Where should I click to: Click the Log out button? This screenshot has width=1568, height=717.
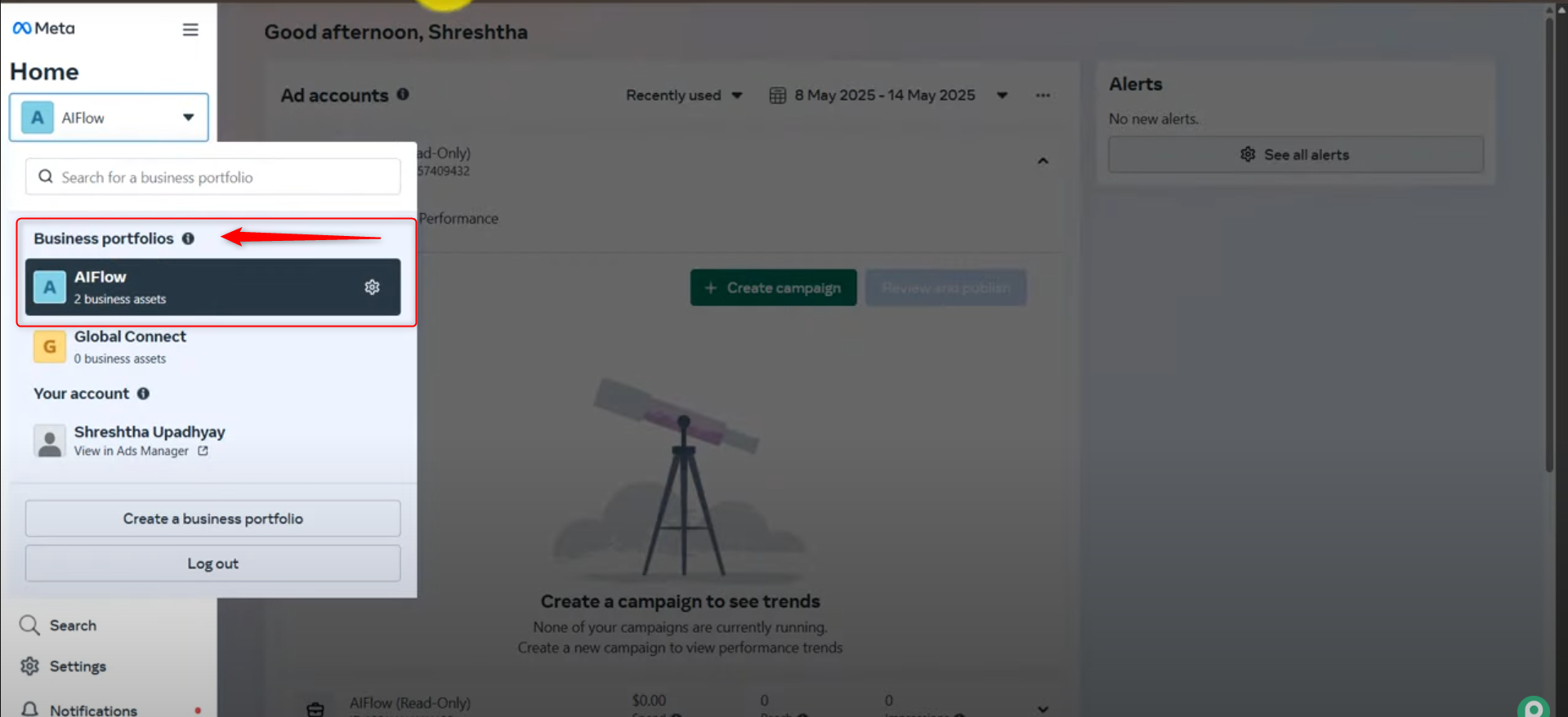pos(212,563)
